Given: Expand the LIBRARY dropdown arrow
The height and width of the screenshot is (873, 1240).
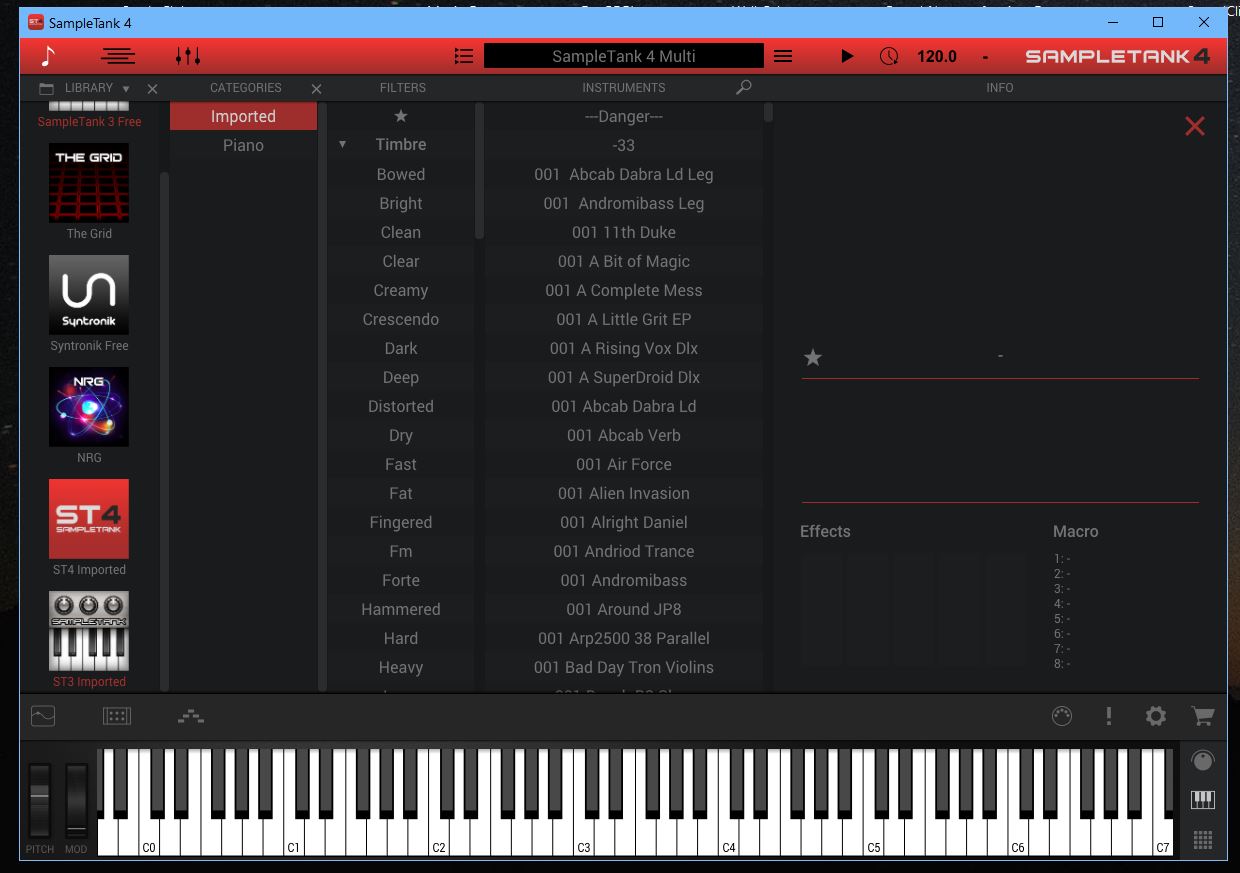Looking at the screenshot, I should tap(126, 89).
